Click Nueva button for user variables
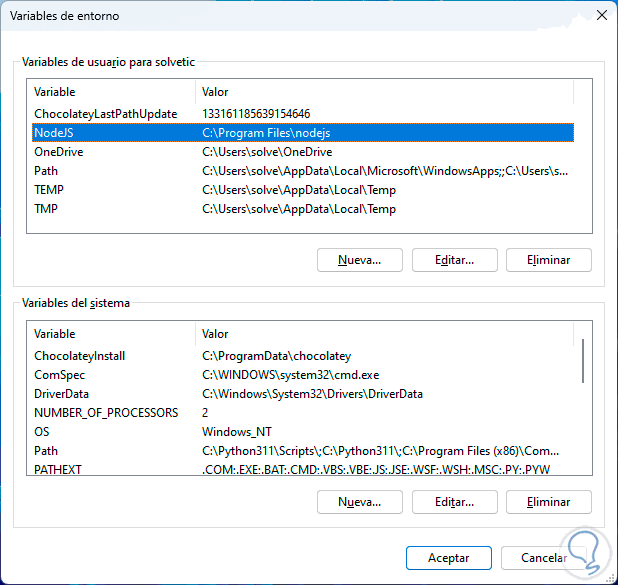The image size is (618, 585). [359, 260]
